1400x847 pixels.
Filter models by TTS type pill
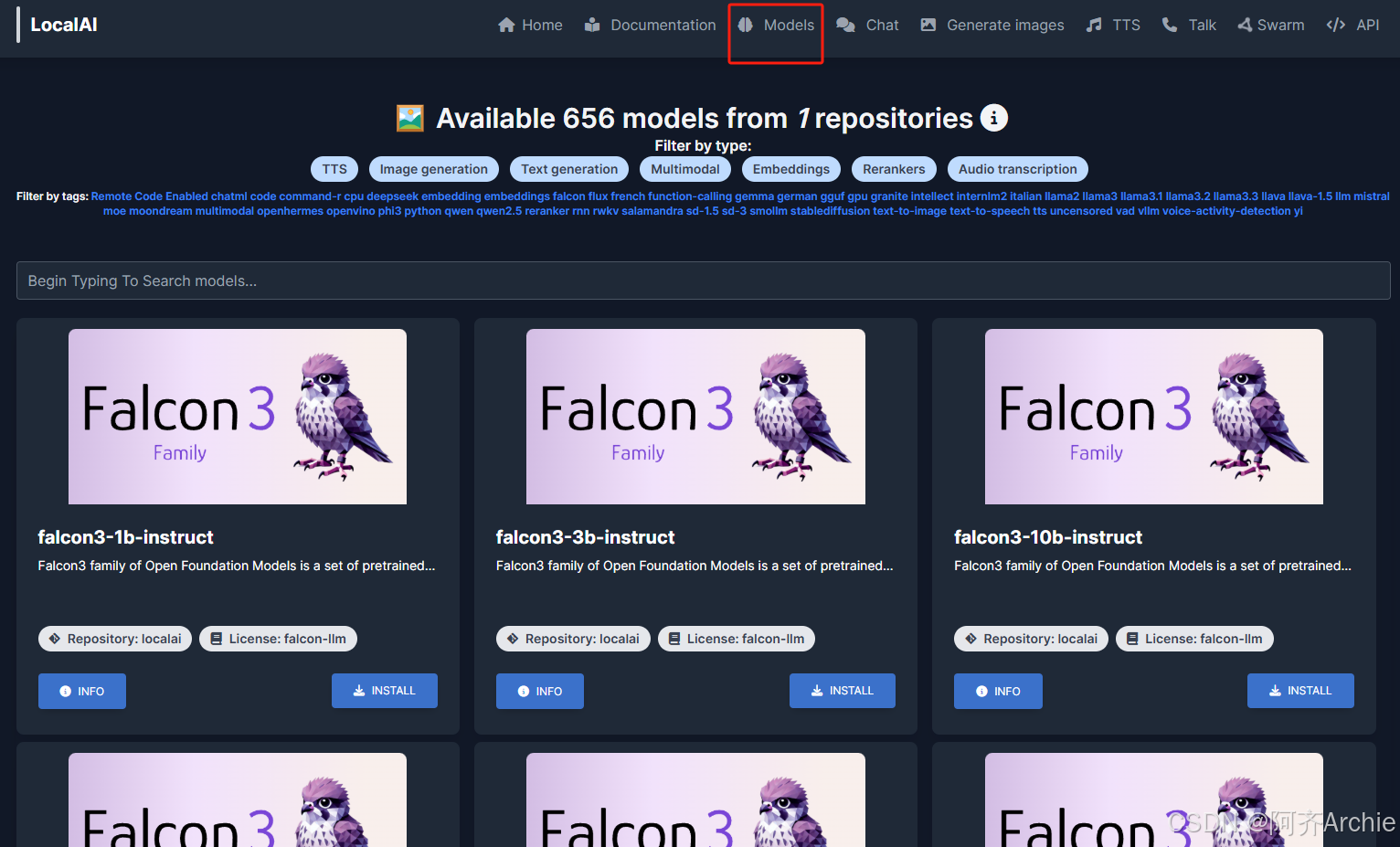pos(334,169)
